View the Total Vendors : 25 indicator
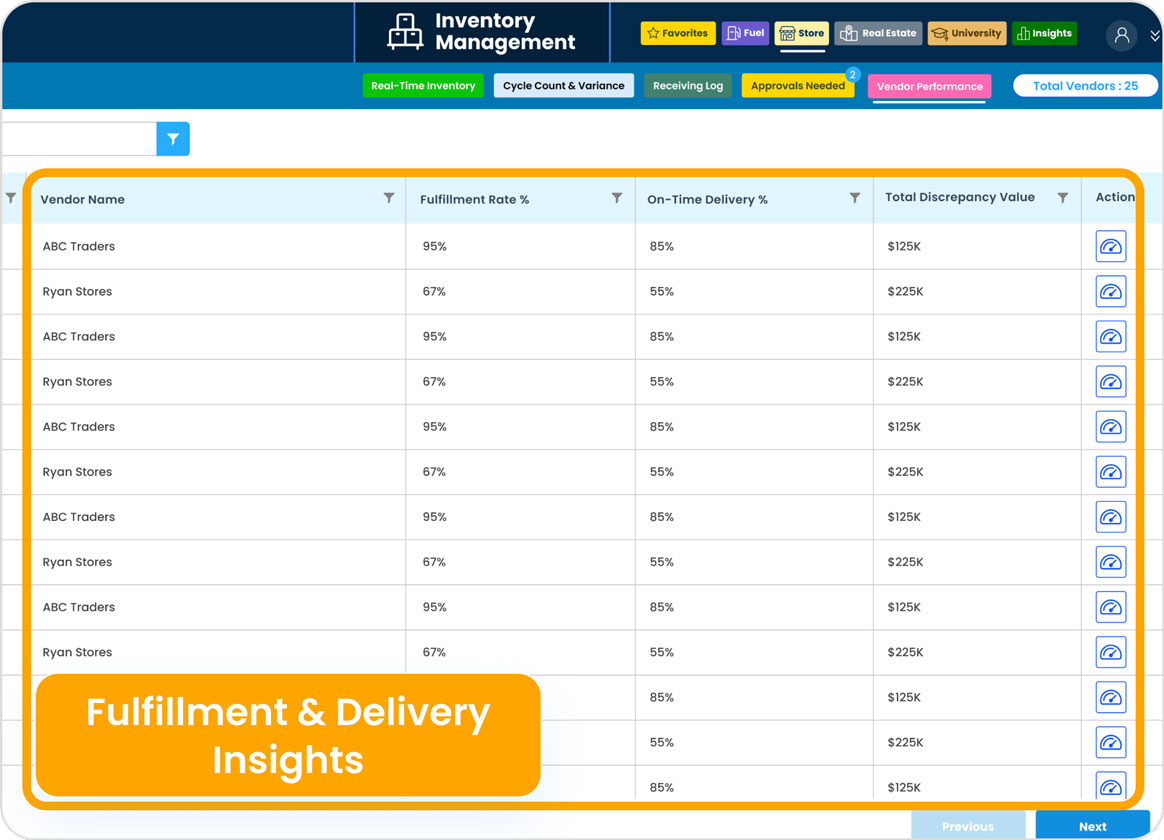Viewport: 1164px width, 840px height. [1086, 85]
